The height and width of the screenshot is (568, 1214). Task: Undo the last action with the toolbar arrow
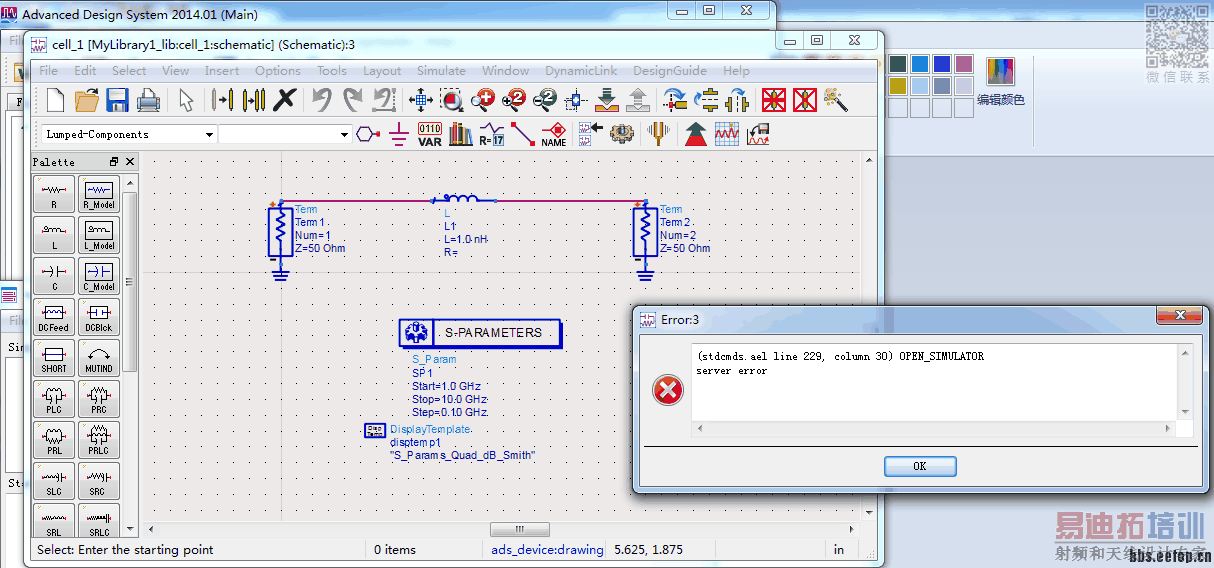click(x=321, y=99)
